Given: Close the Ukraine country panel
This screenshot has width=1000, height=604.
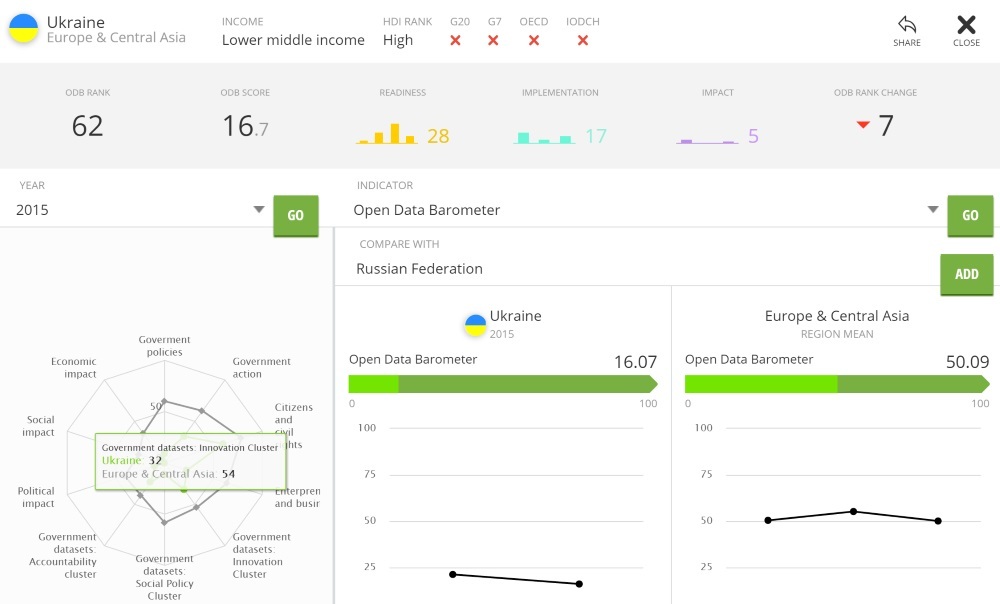Looking at the screenshot, I should click(966, 31).
